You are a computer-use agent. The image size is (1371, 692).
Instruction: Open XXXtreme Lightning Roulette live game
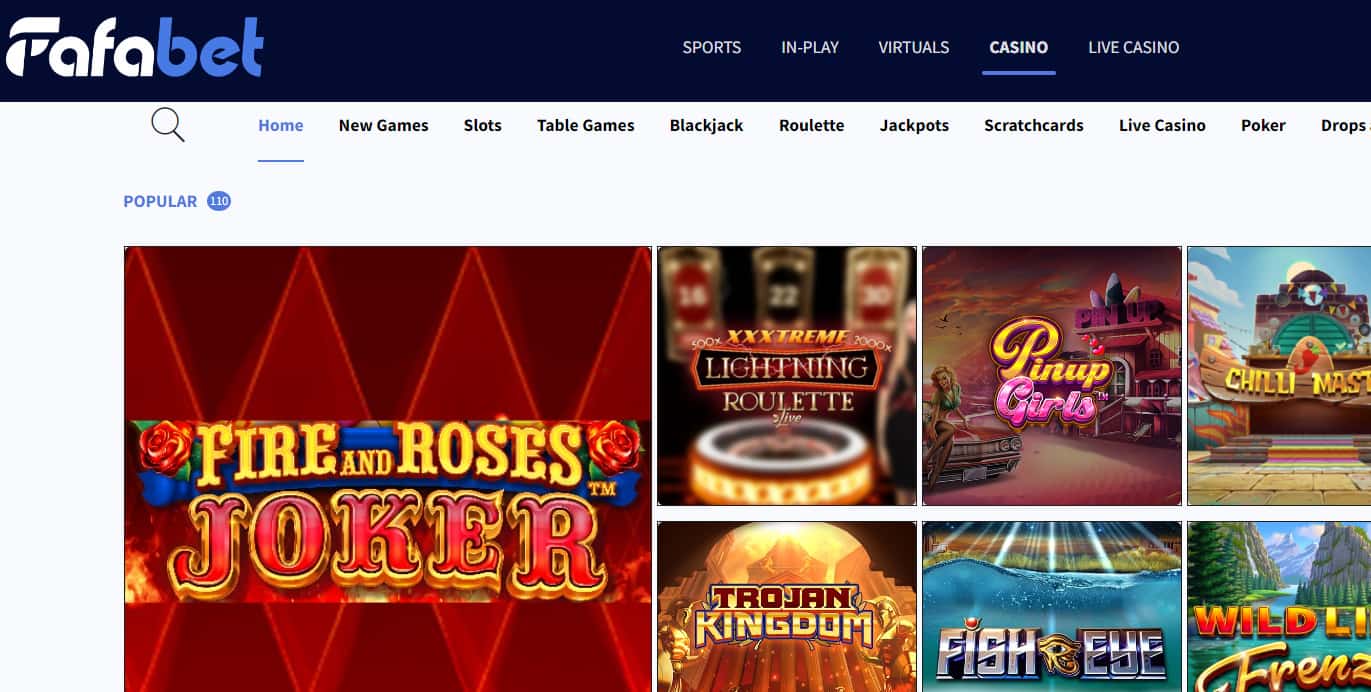(x=787, y=376)
